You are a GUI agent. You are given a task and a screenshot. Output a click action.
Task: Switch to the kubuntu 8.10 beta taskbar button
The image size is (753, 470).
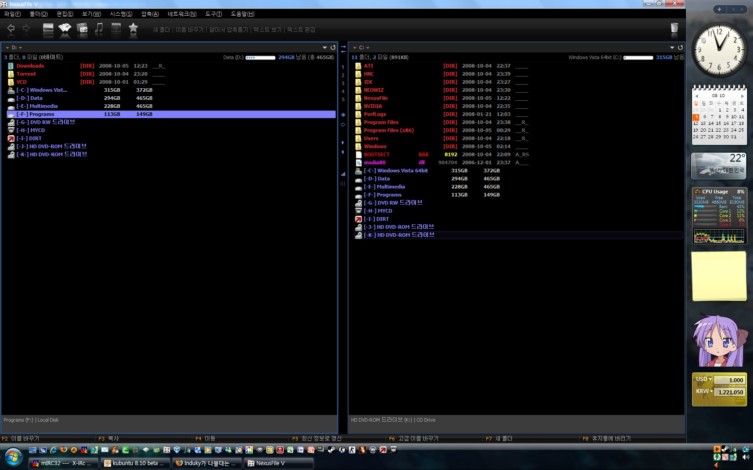click(136, 463)
